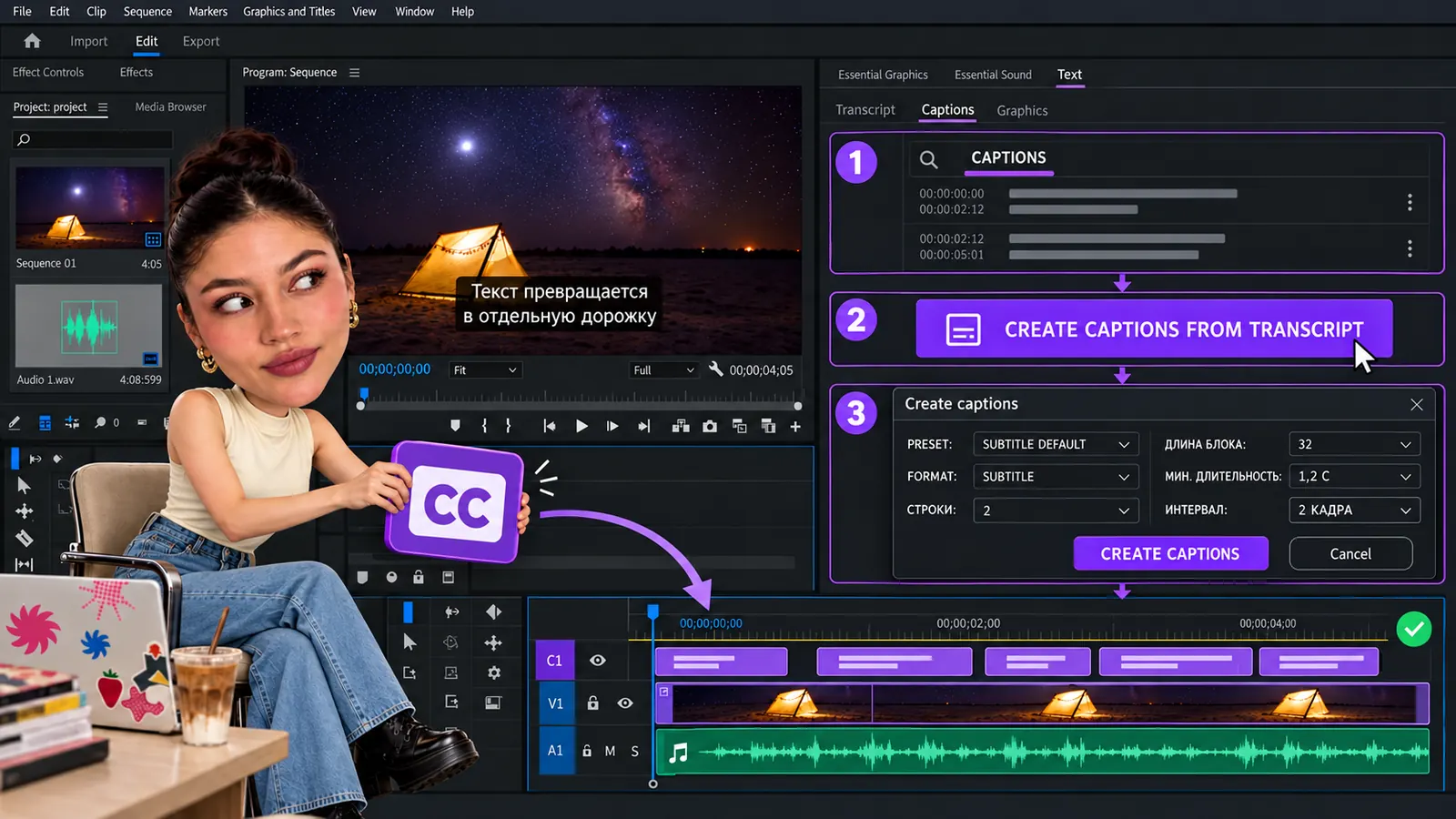Open the СТРОКИ dropdown
The image size is (1456, 819).
coord(1056,511)
